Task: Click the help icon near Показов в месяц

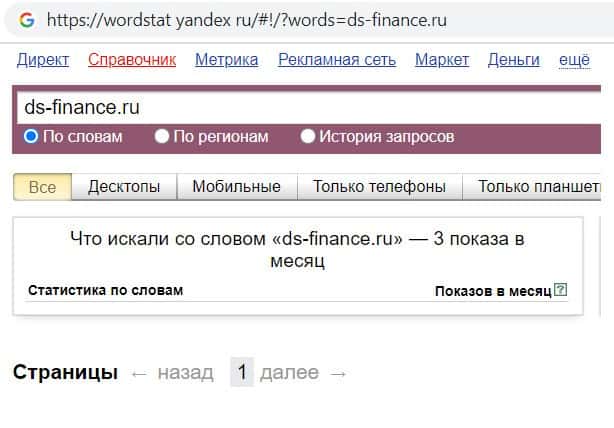Action: pos(561,290)
